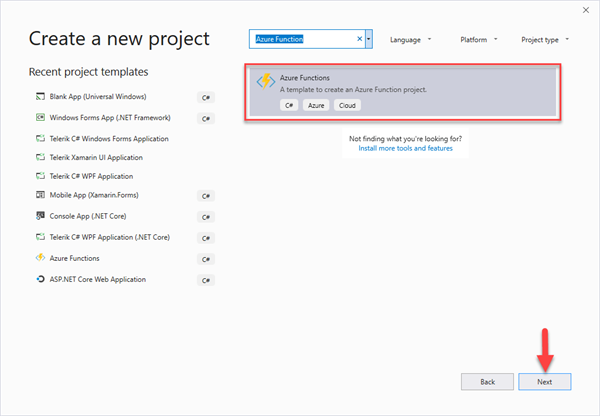
Task: Click the C# tag on the Azure Functions result
Action: pyautogui.click(x=289, y=105)
